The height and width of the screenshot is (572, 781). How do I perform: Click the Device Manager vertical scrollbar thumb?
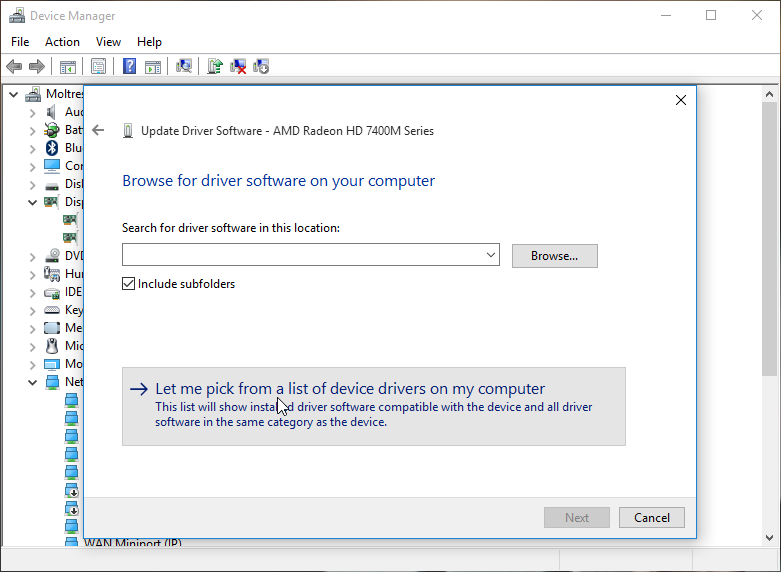(x=769, y=239)
